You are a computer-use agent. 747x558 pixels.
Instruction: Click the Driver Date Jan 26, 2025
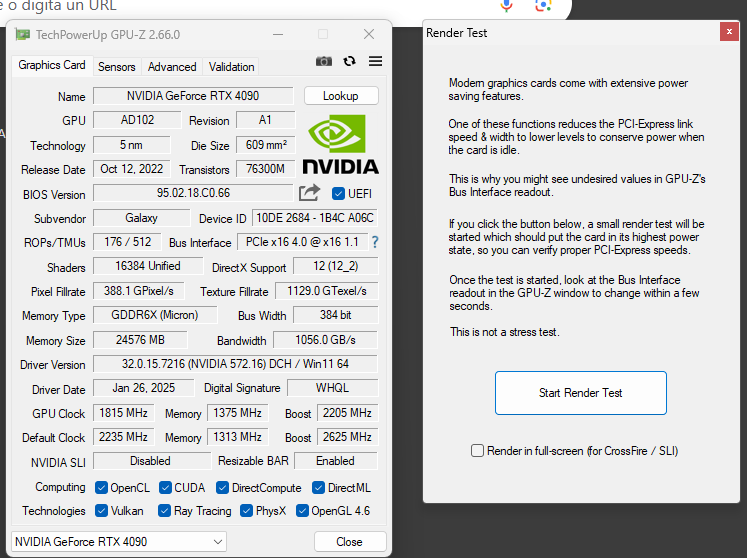click(143, 388)
